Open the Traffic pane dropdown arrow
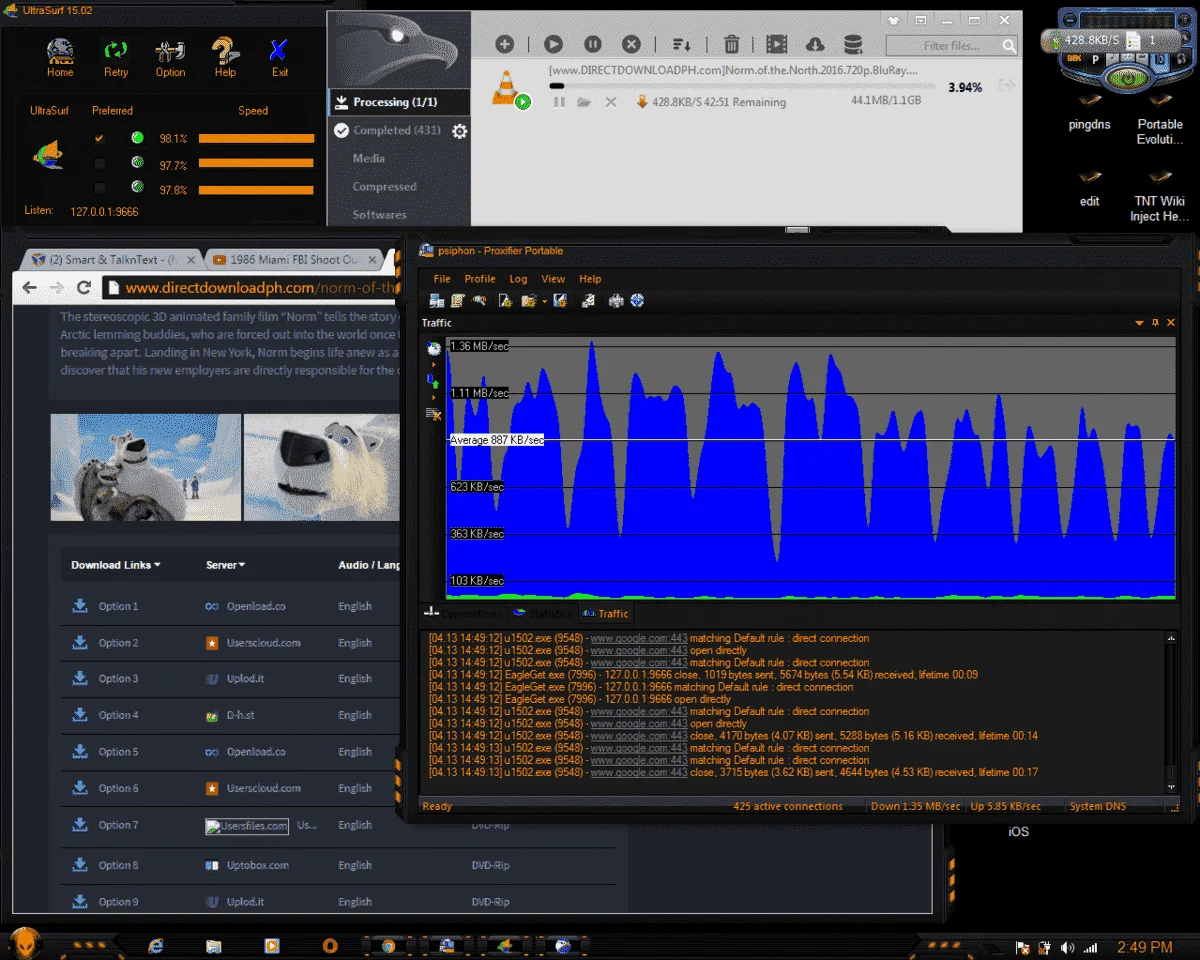 point(1139,323)
